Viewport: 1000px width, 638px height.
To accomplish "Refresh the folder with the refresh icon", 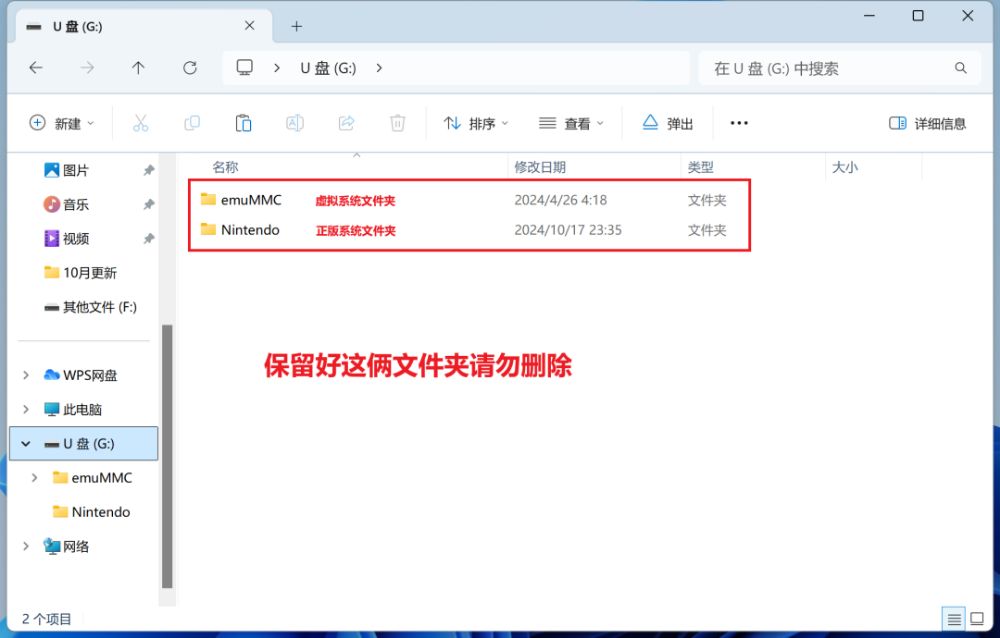I will [x=190, y=68].
